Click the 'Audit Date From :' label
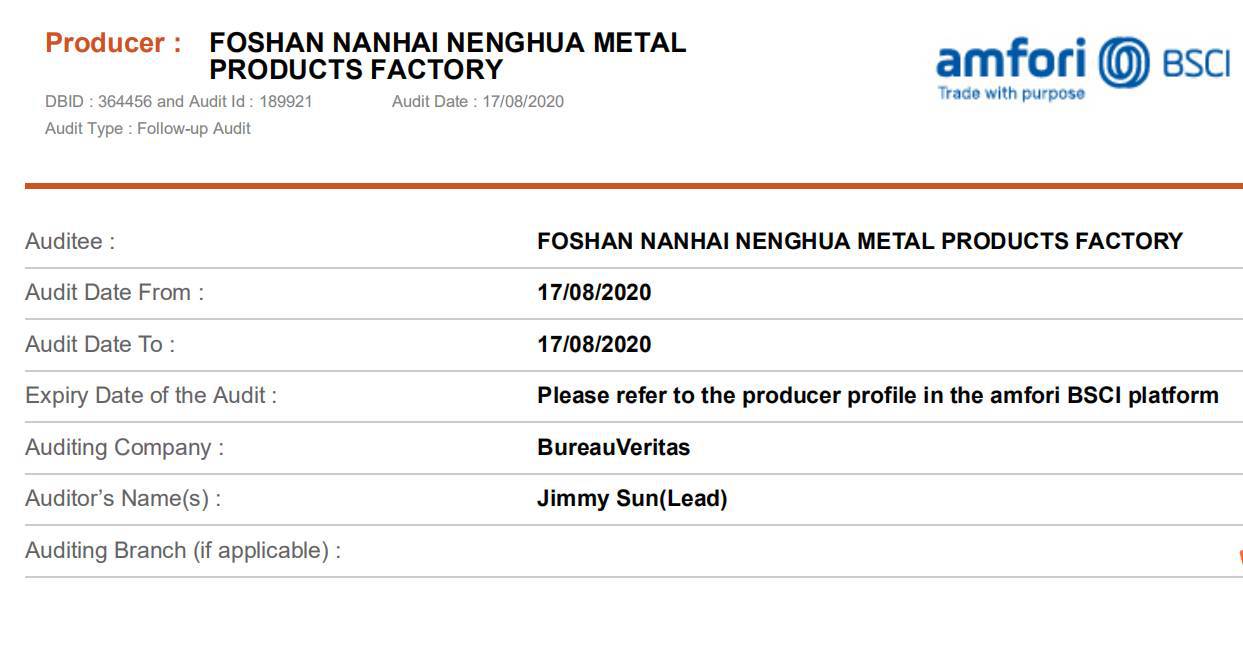Screen dimensions: 1243x657 (x=114, y=293)
